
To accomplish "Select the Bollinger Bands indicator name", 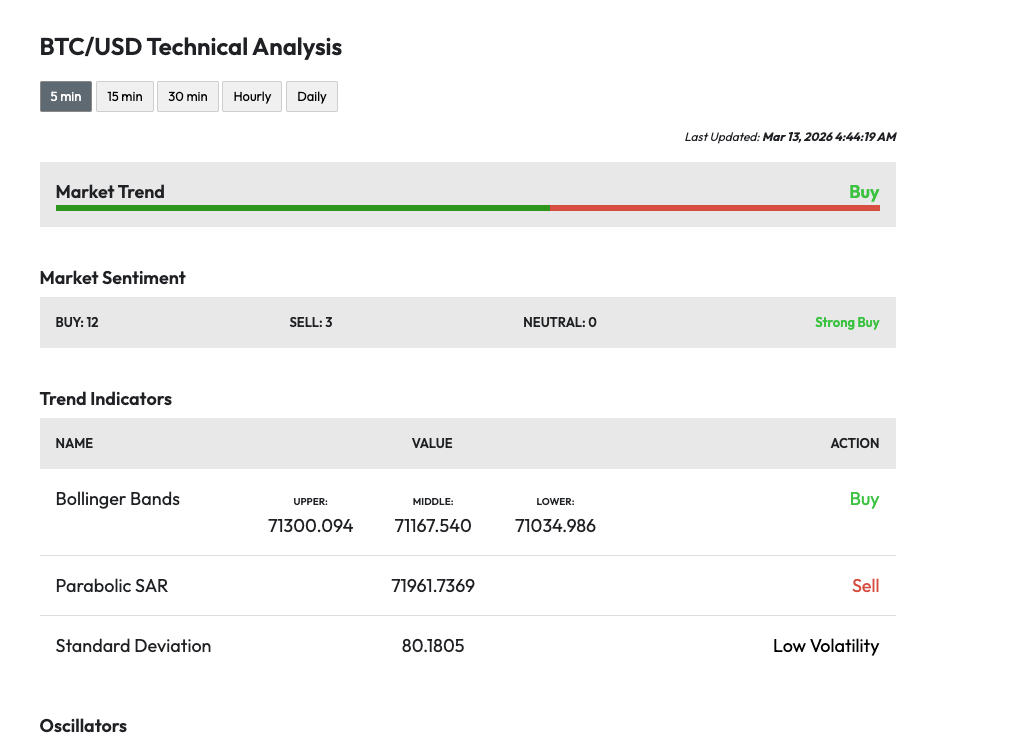I will [118, 499].
